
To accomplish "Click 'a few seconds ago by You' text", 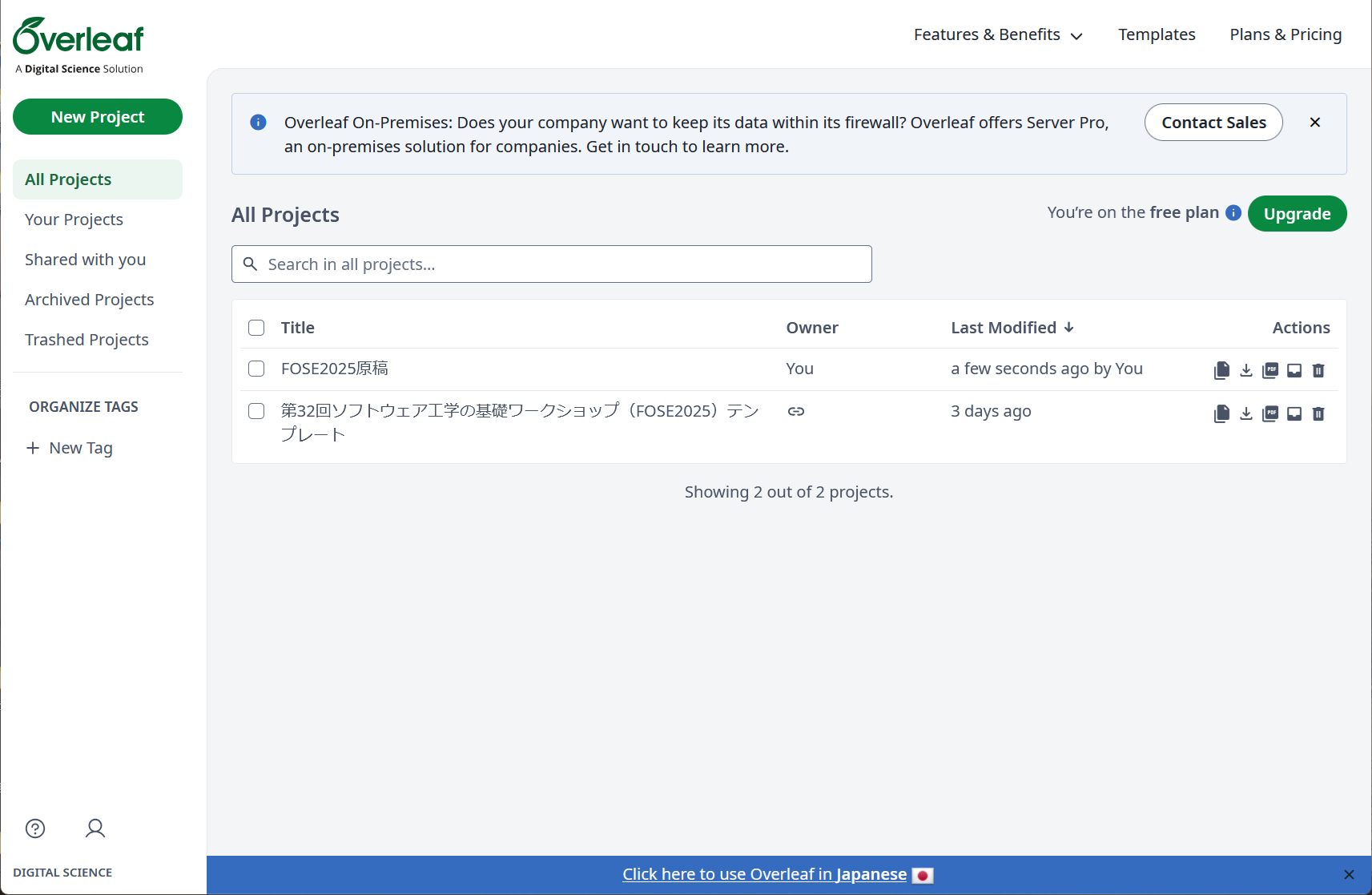I will (1046, 369).
